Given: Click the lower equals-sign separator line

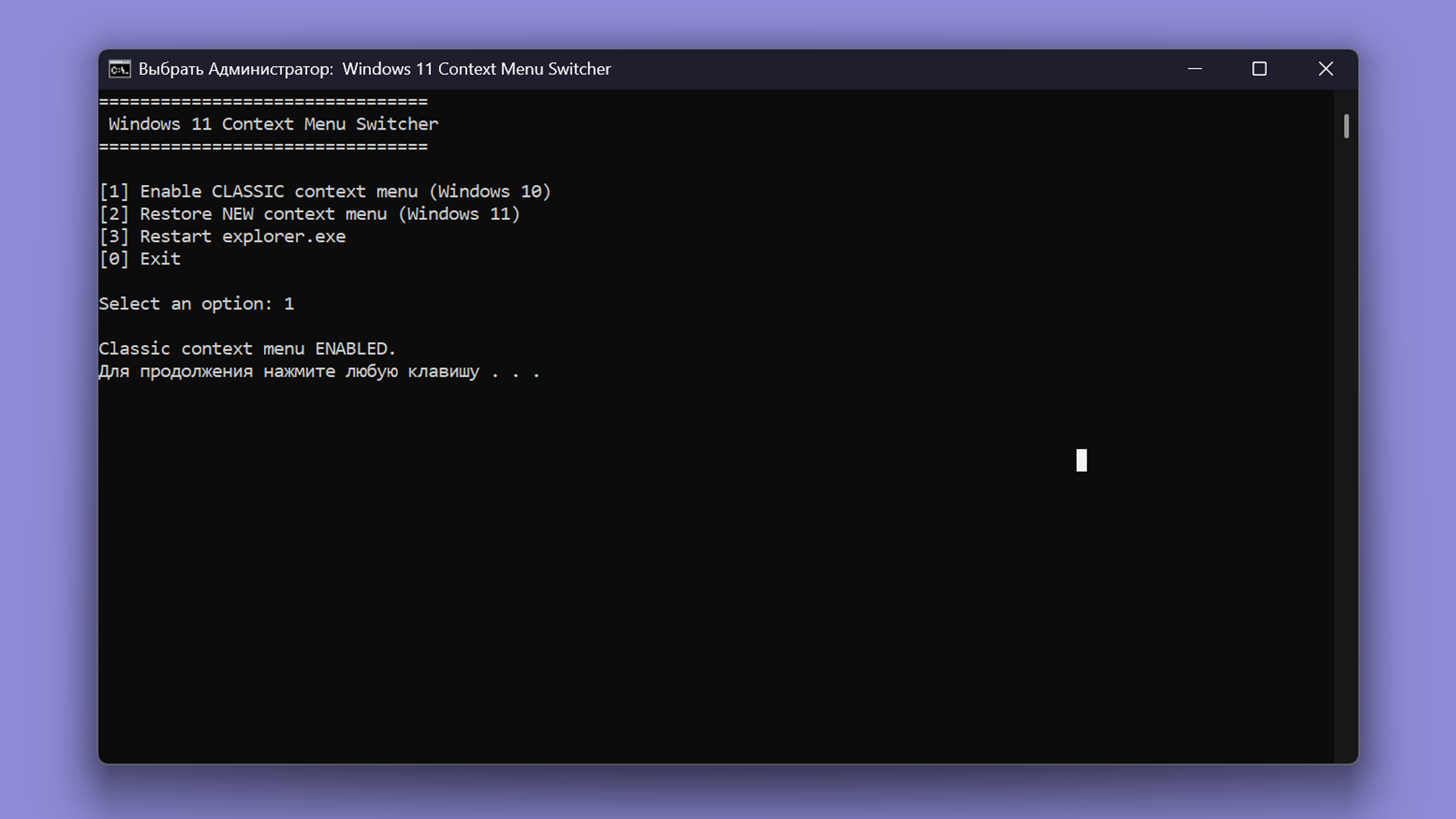Looking at the screenshot, I should click(263, 146).
